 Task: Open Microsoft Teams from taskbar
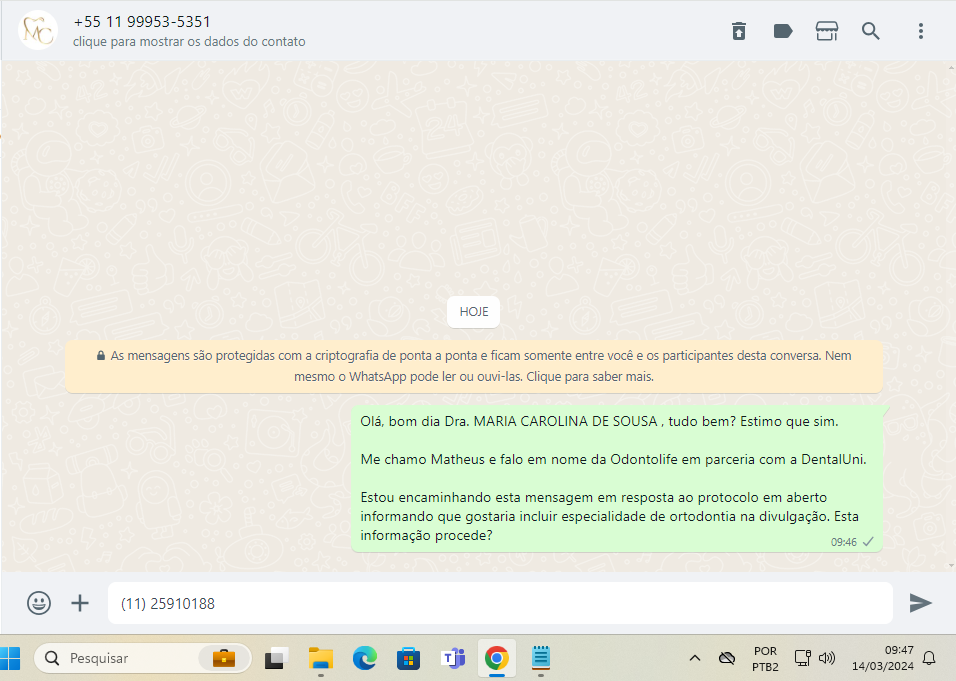click(x=453, y=658)
